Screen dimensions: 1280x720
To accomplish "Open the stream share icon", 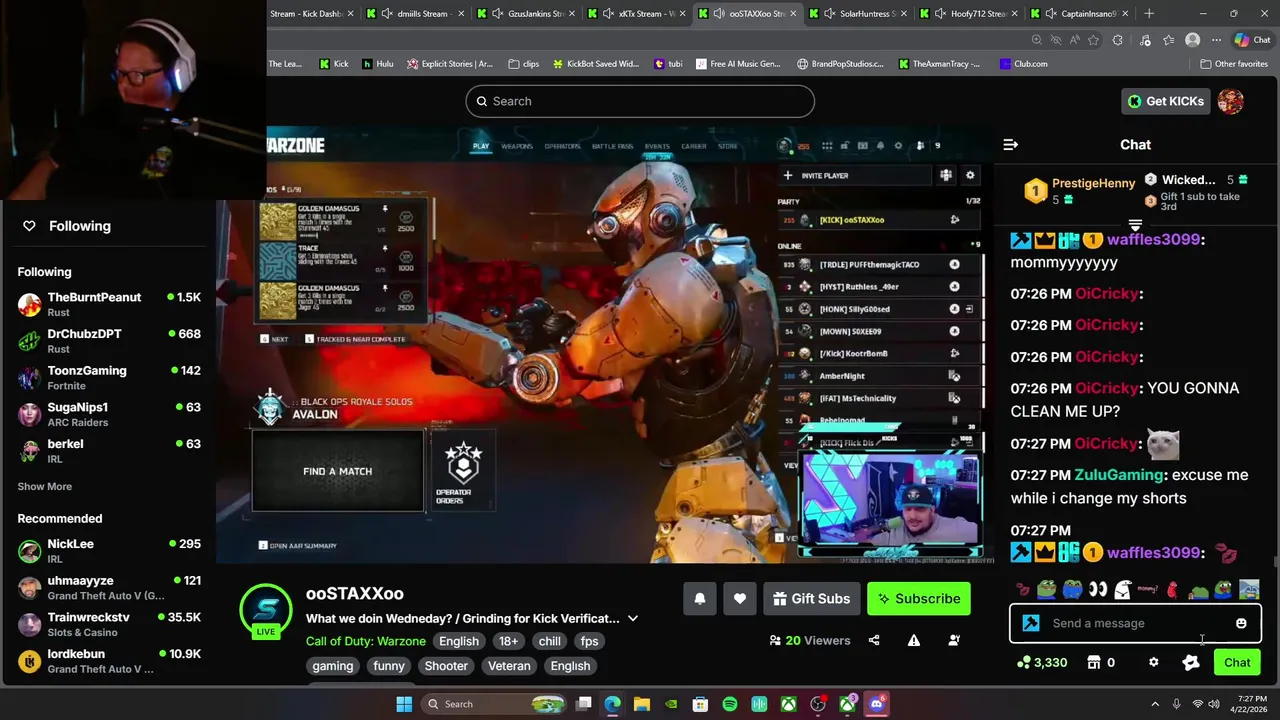I will [874, 641].
